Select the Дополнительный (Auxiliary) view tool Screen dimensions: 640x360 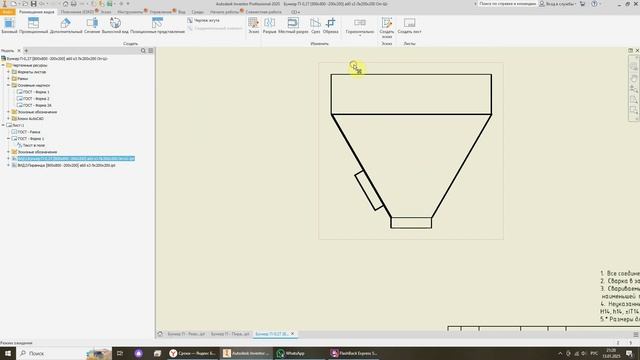[x=66, y=25]
